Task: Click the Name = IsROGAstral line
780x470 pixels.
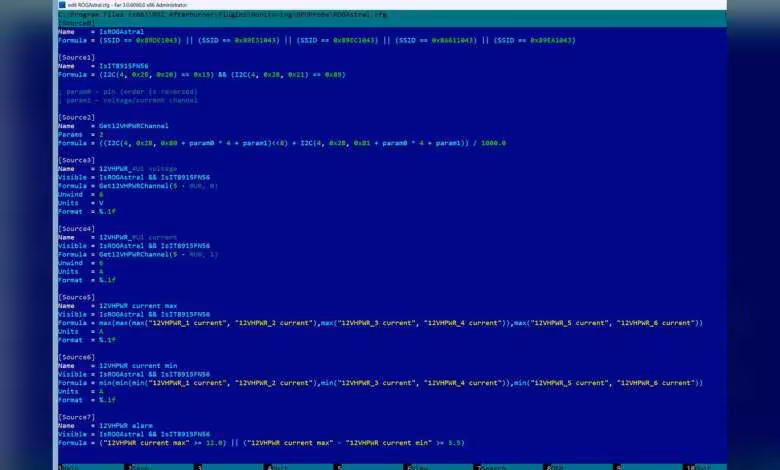Action: pyautogui.click(x=101, y=32)
